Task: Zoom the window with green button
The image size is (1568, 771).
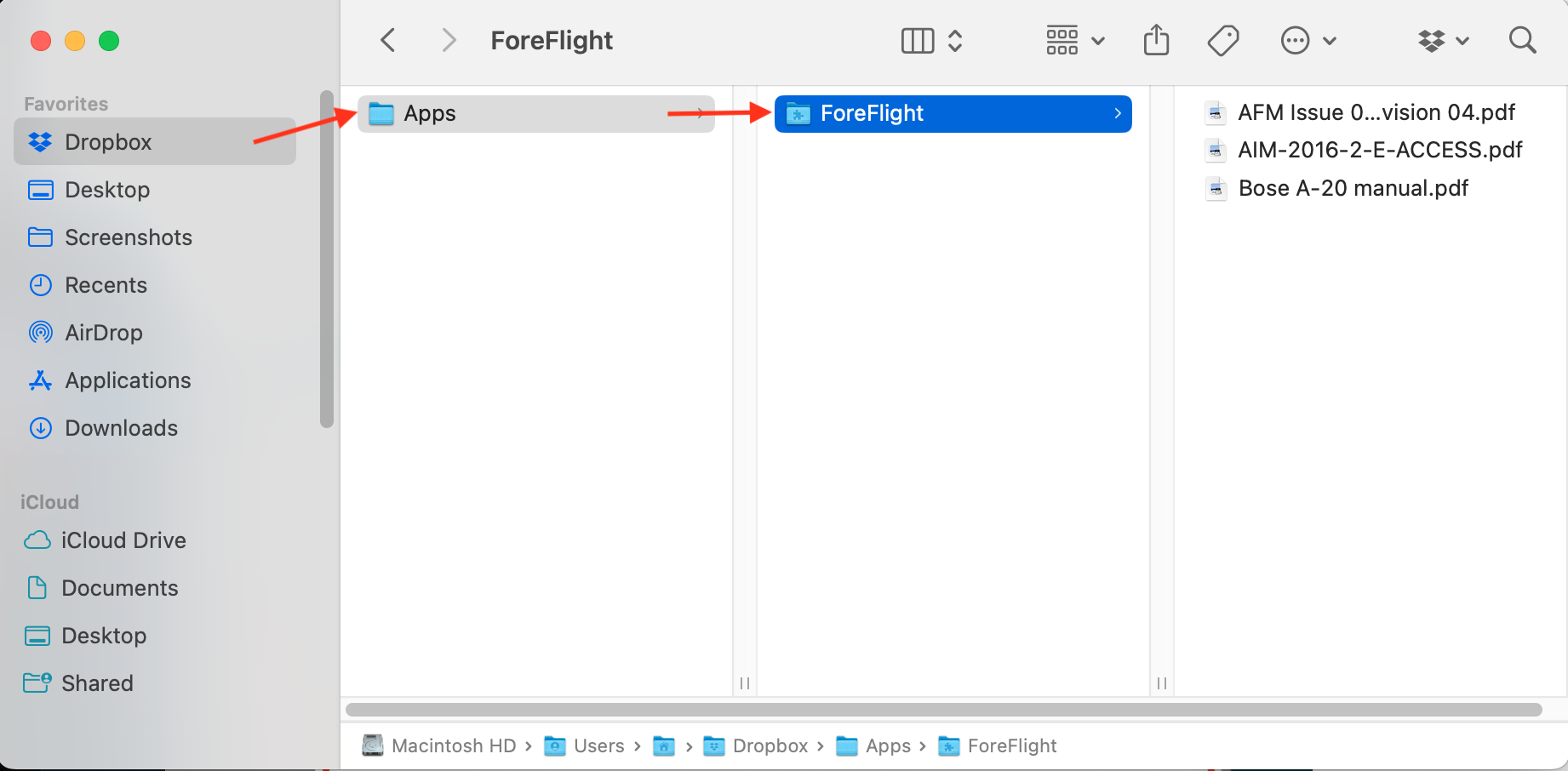Action: coord(109,41)
